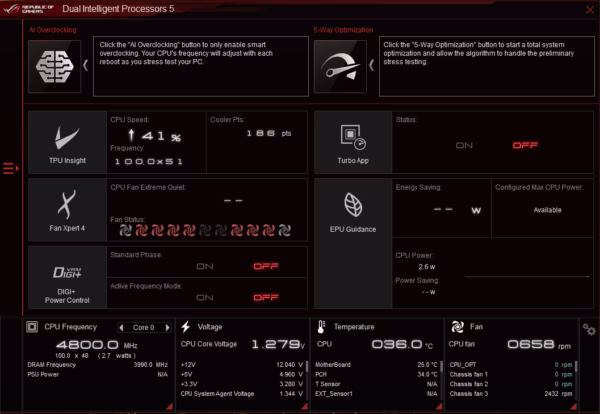Set Standard Phase to OFF
This screenshot has height=414, width=600.
click(x=266, y=266)
